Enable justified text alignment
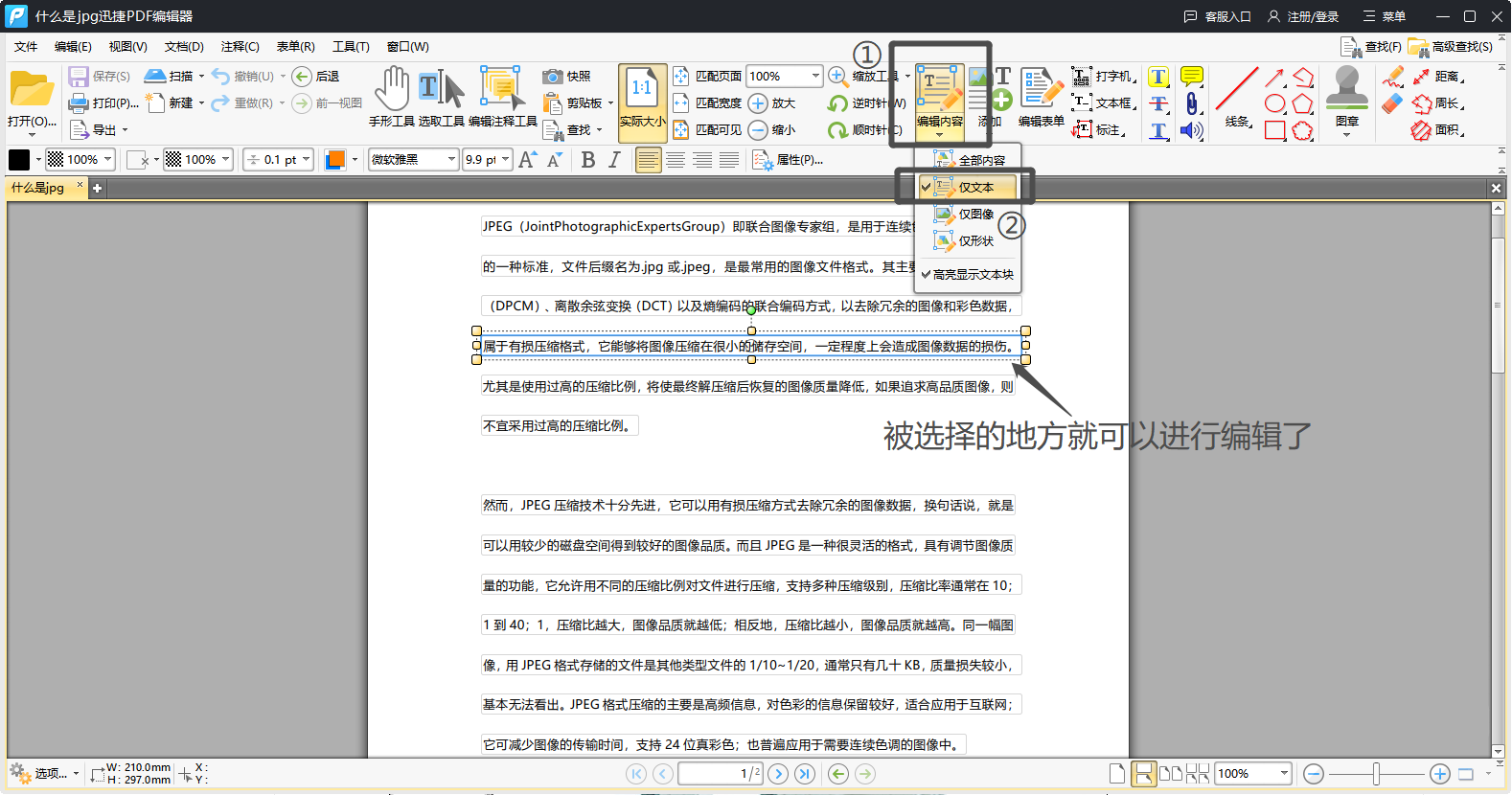 click(x=729, y=160)
